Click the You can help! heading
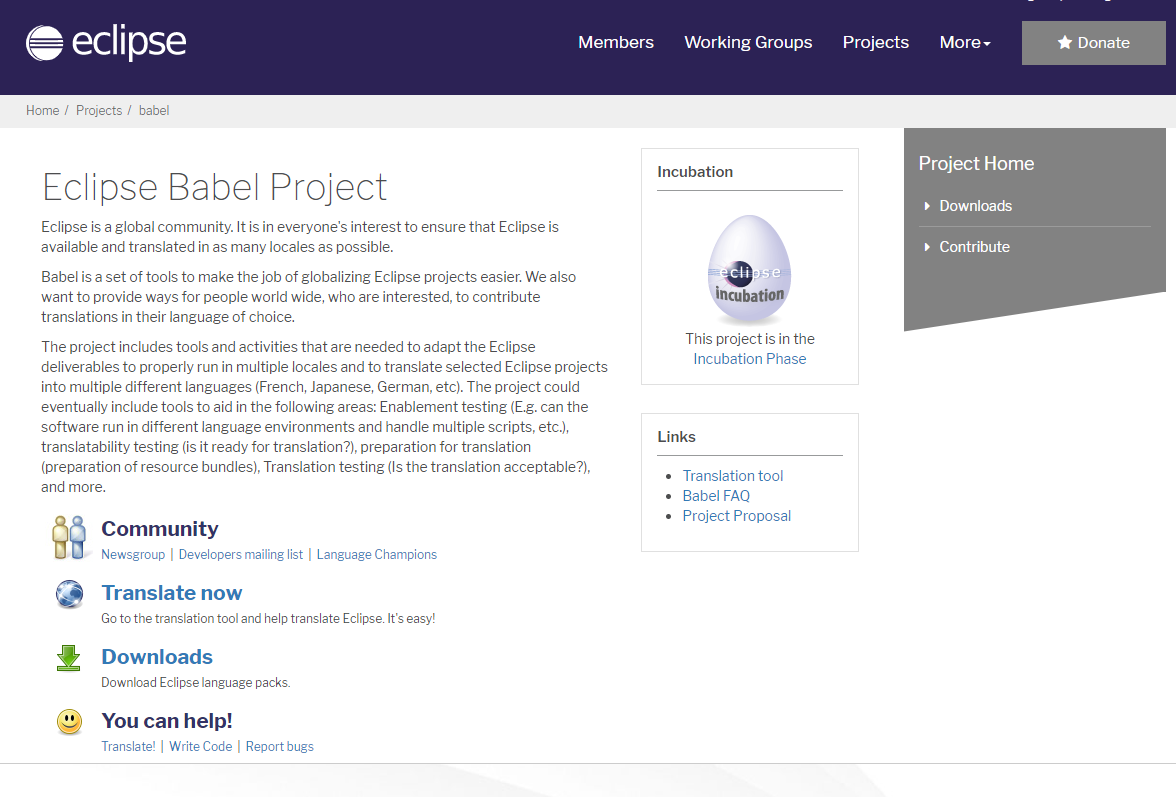 tap(166, 721)
